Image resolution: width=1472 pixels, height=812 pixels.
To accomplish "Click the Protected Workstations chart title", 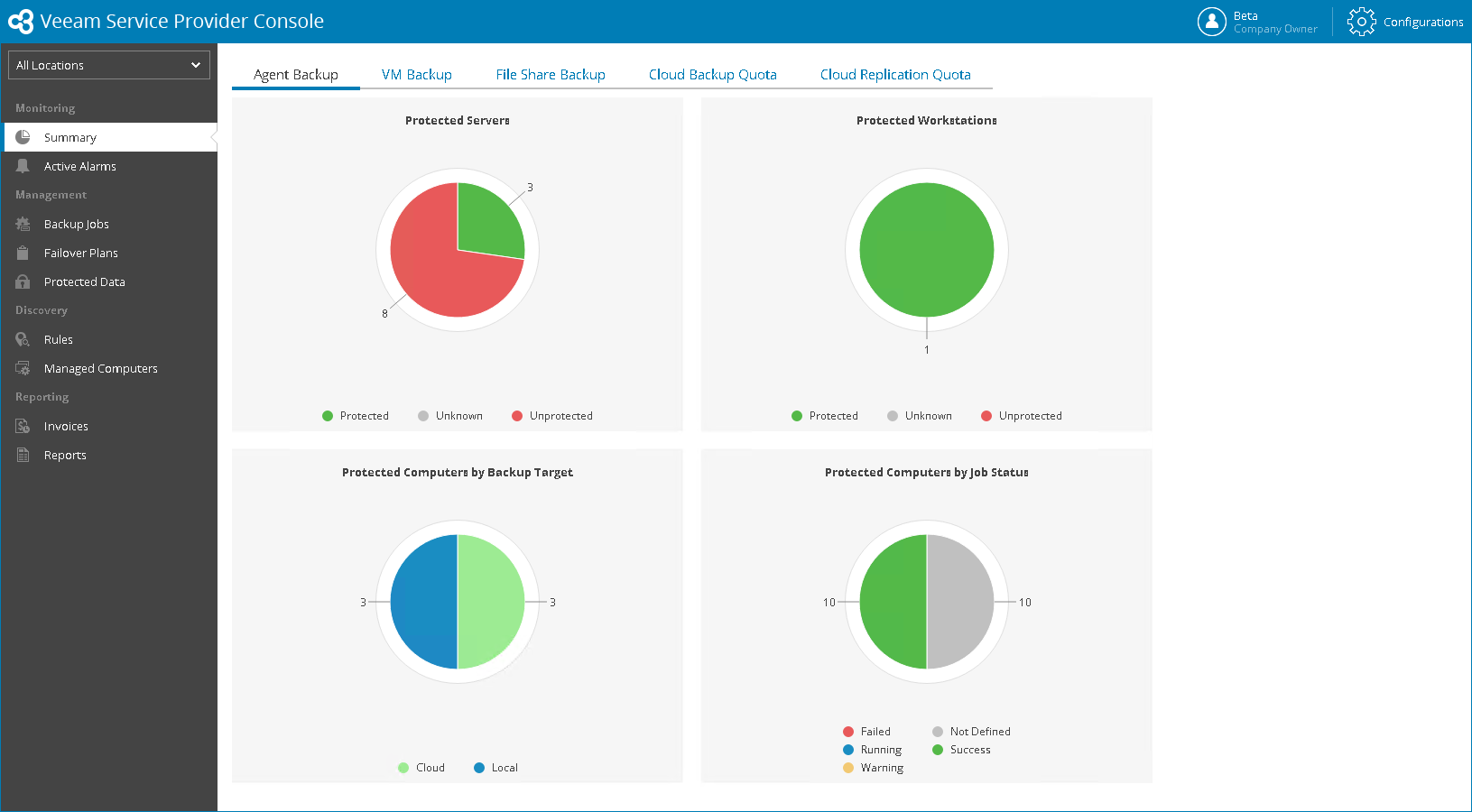I will (927, 120).
